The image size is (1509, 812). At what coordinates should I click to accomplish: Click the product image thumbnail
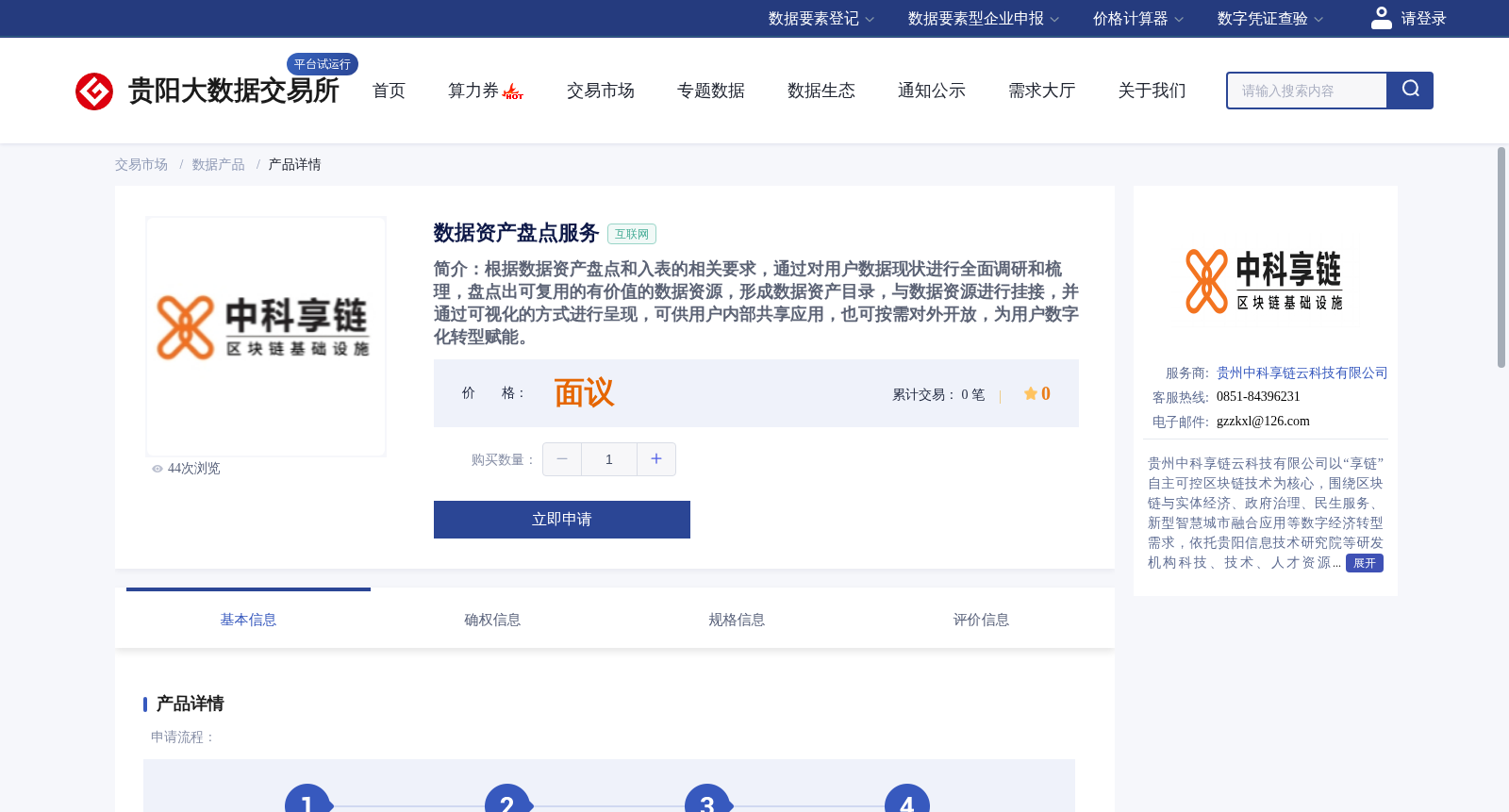pos(266,337)
